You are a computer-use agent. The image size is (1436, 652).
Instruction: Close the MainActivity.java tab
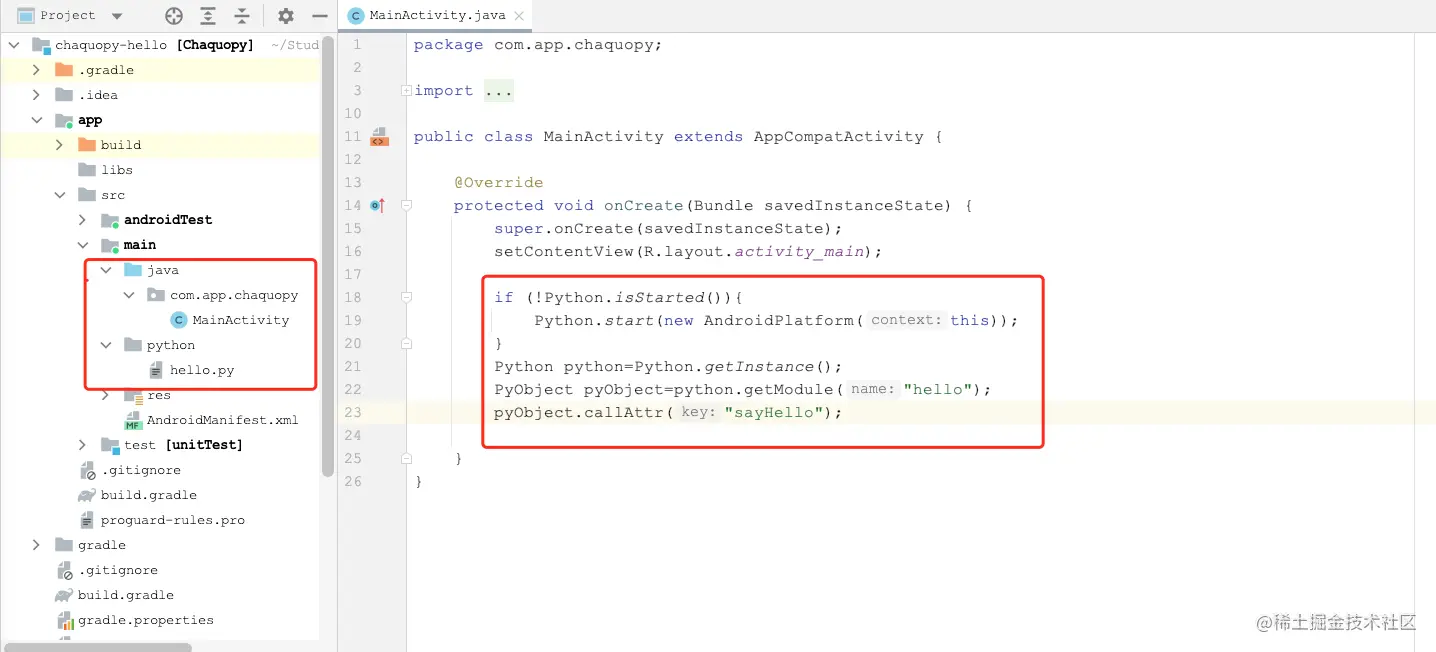517,15
